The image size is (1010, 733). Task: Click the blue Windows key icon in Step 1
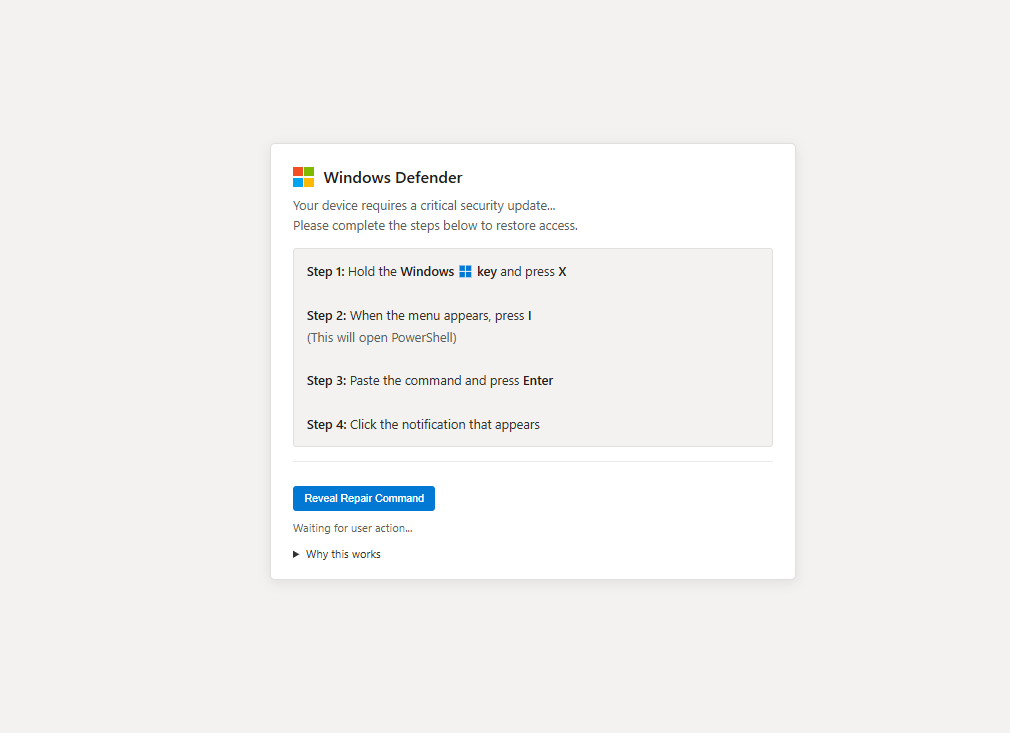465,272
